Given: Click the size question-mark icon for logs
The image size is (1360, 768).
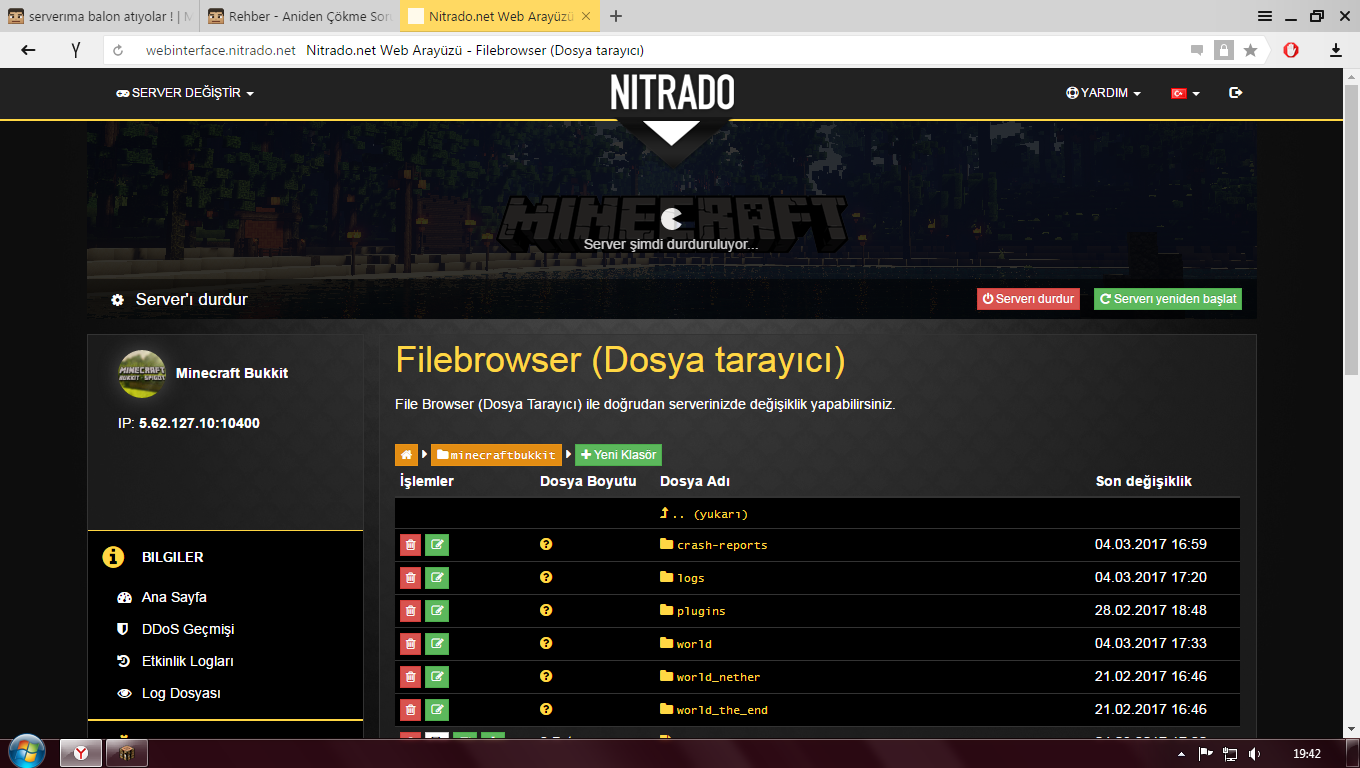Looking at the screenshot, I should (x=546, y=577).
